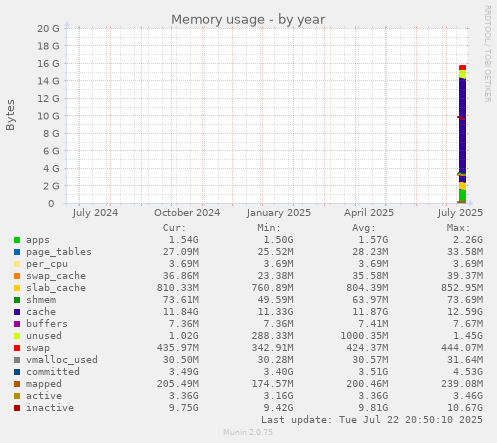Click the Max column header
This screenshot has height=443, width=497.
coord(458,228)
